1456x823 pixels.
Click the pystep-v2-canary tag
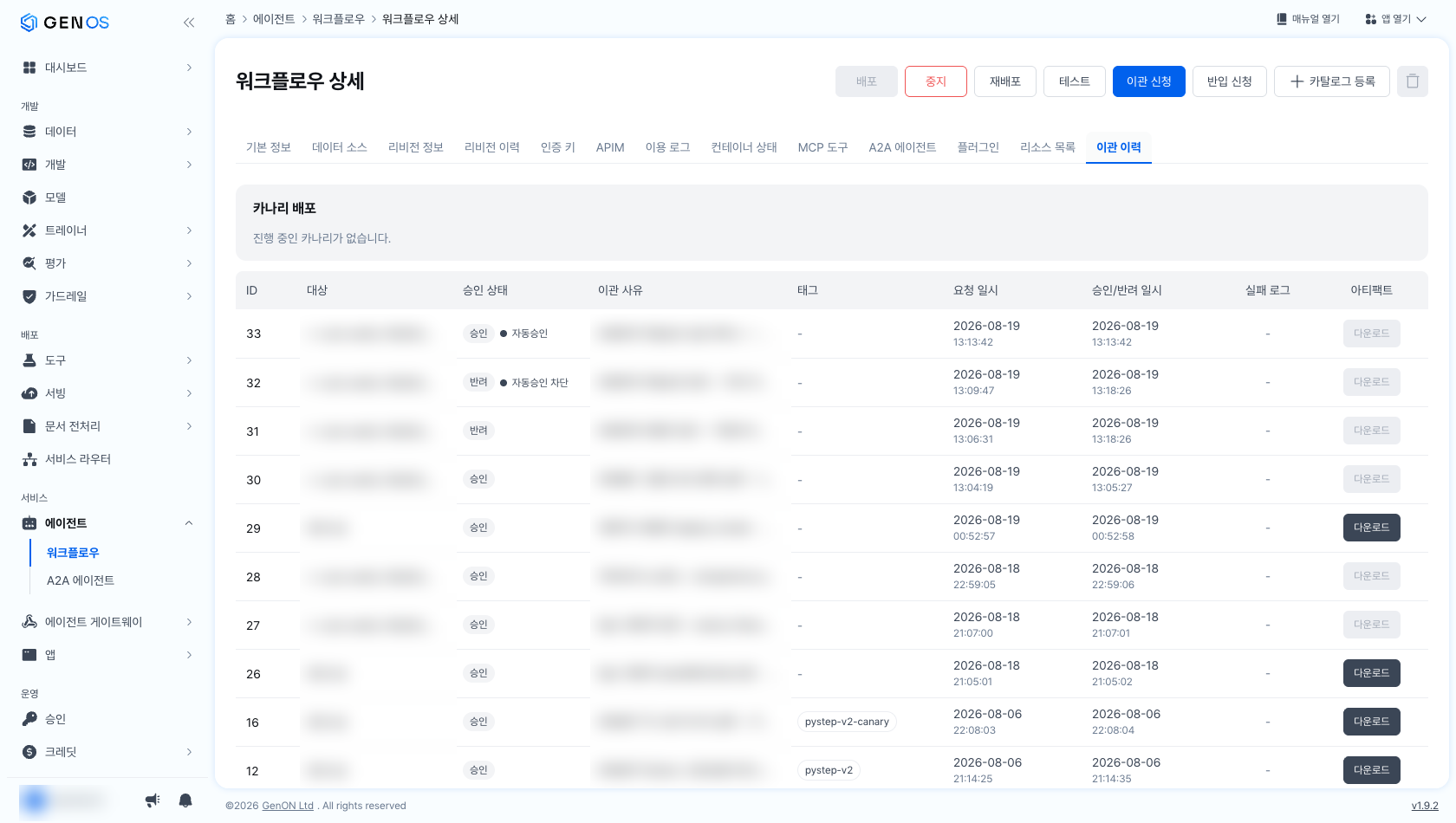[847, 722]
